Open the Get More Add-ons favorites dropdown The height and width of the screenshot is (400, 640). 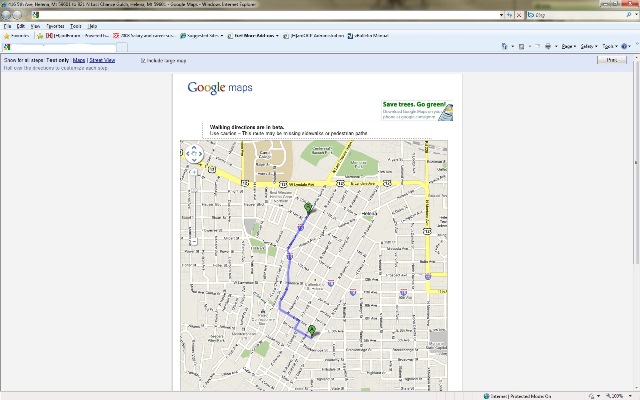pos(253,36)
